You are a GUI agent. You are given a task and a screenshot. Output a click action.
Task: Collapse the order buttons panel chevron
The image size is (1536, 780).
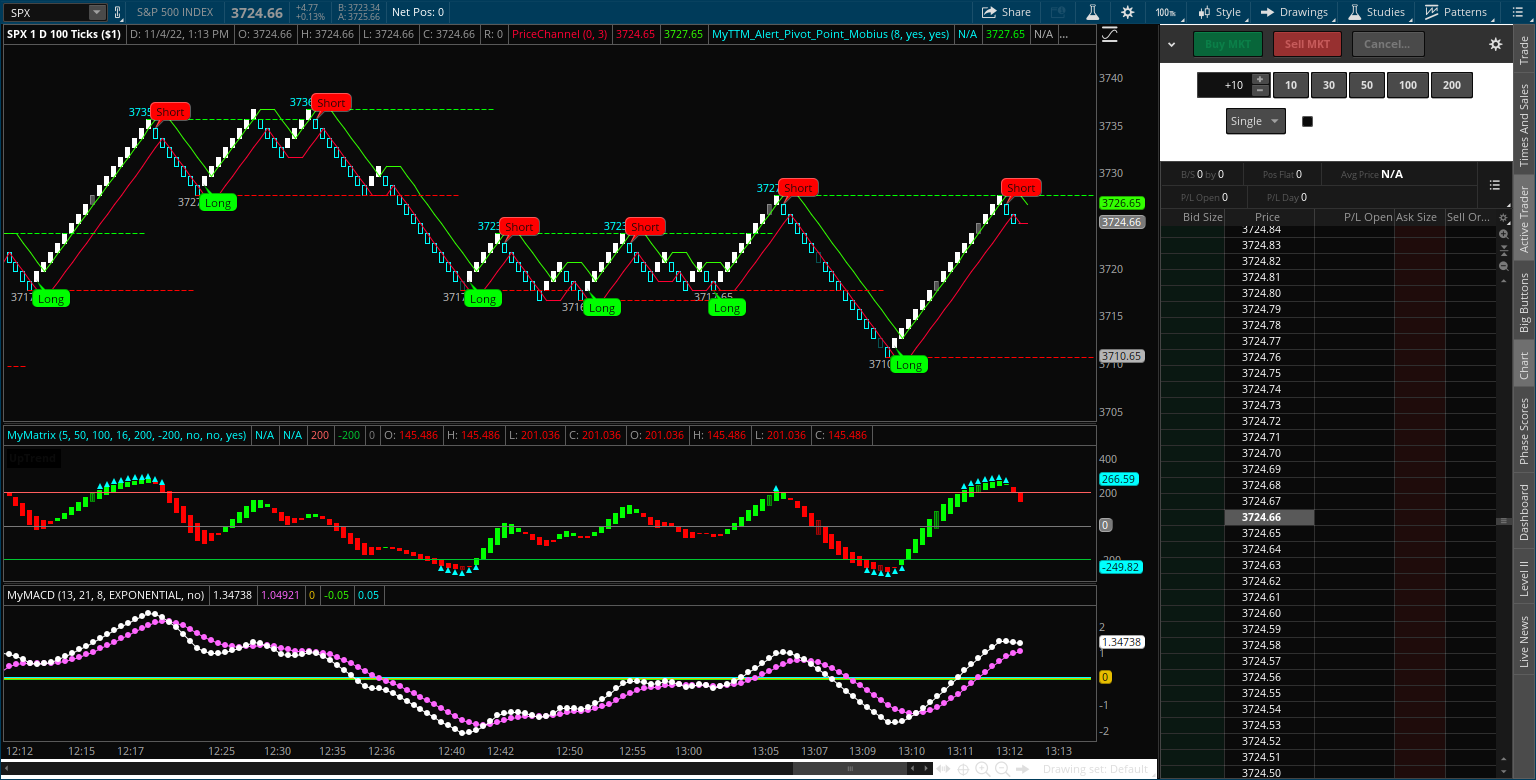[x=1171, y=44]
